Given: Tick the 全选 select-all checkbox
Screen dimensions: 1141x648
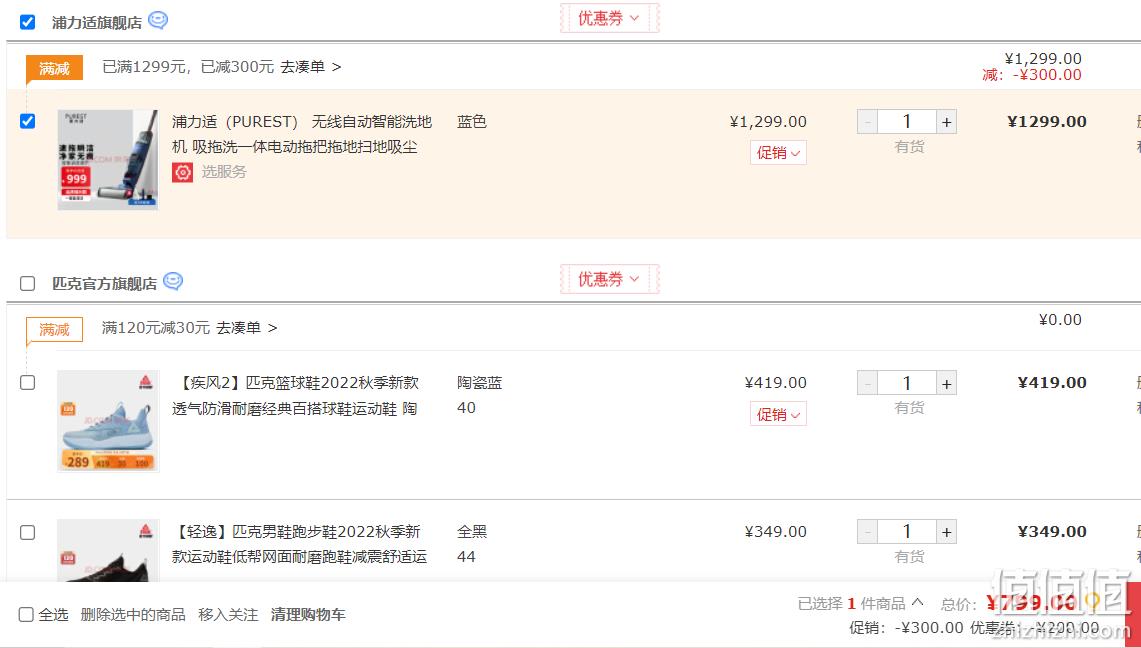Looking at the screenshot, I should pos(26,615).
